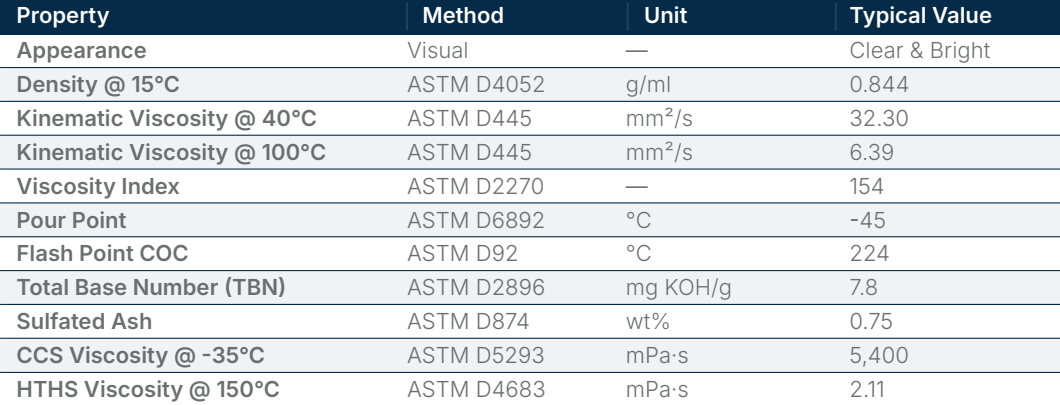The width and height of the screenshot is (1060, 405).
Task: Select Kinematic Viscosity @ 40°C row
Action: click(x=530, y=118)
